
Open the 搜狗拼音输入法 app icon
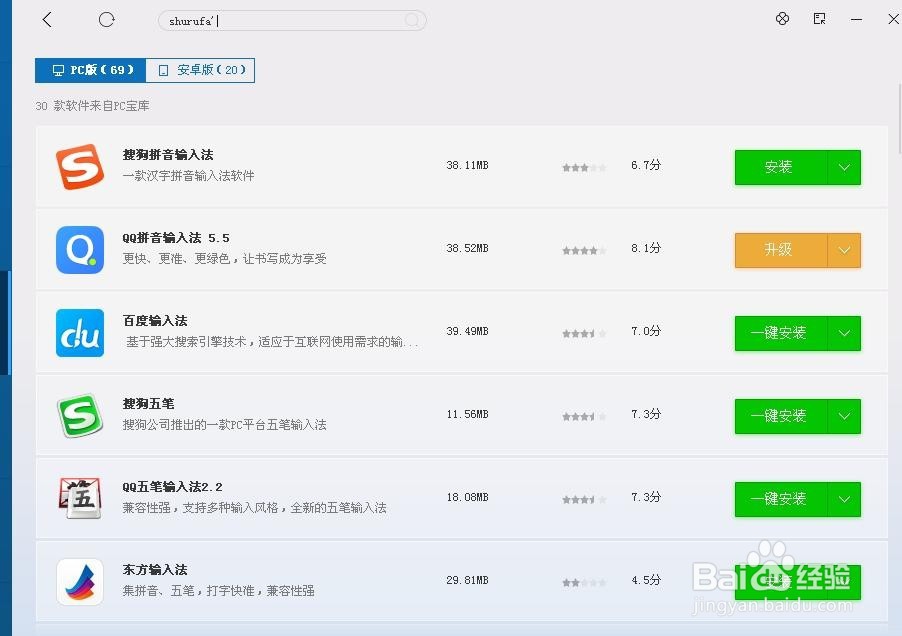pos(80,166)
